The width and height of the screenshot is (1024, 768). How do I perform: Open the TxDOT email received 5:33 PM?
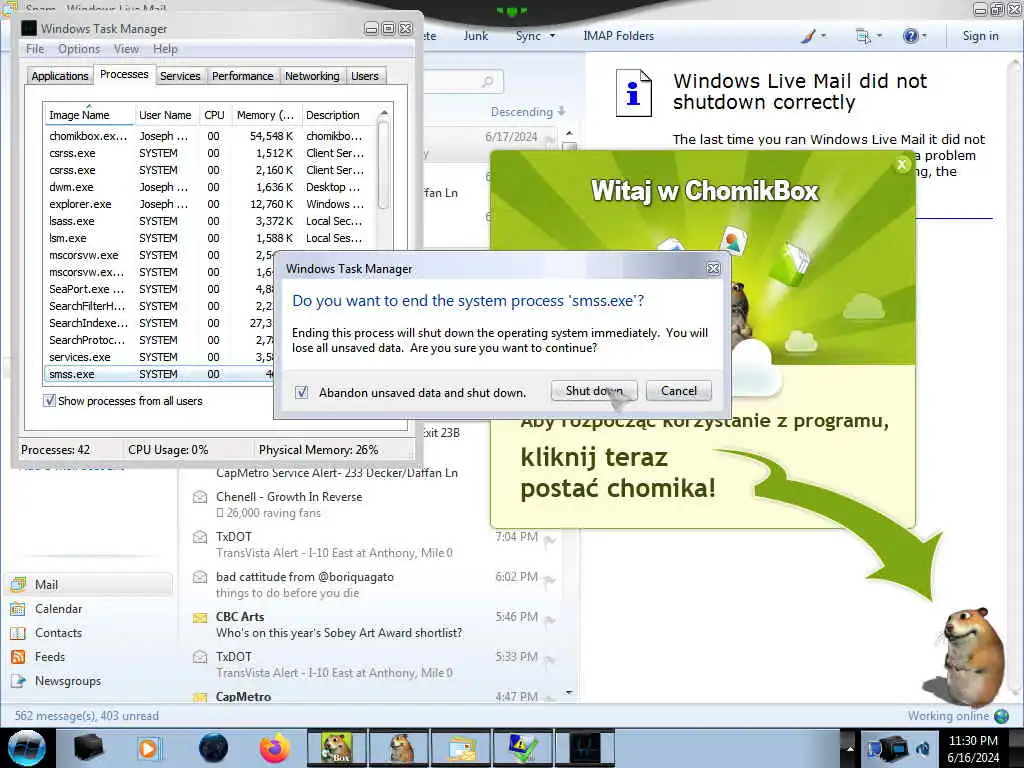[x=372, y=664]
